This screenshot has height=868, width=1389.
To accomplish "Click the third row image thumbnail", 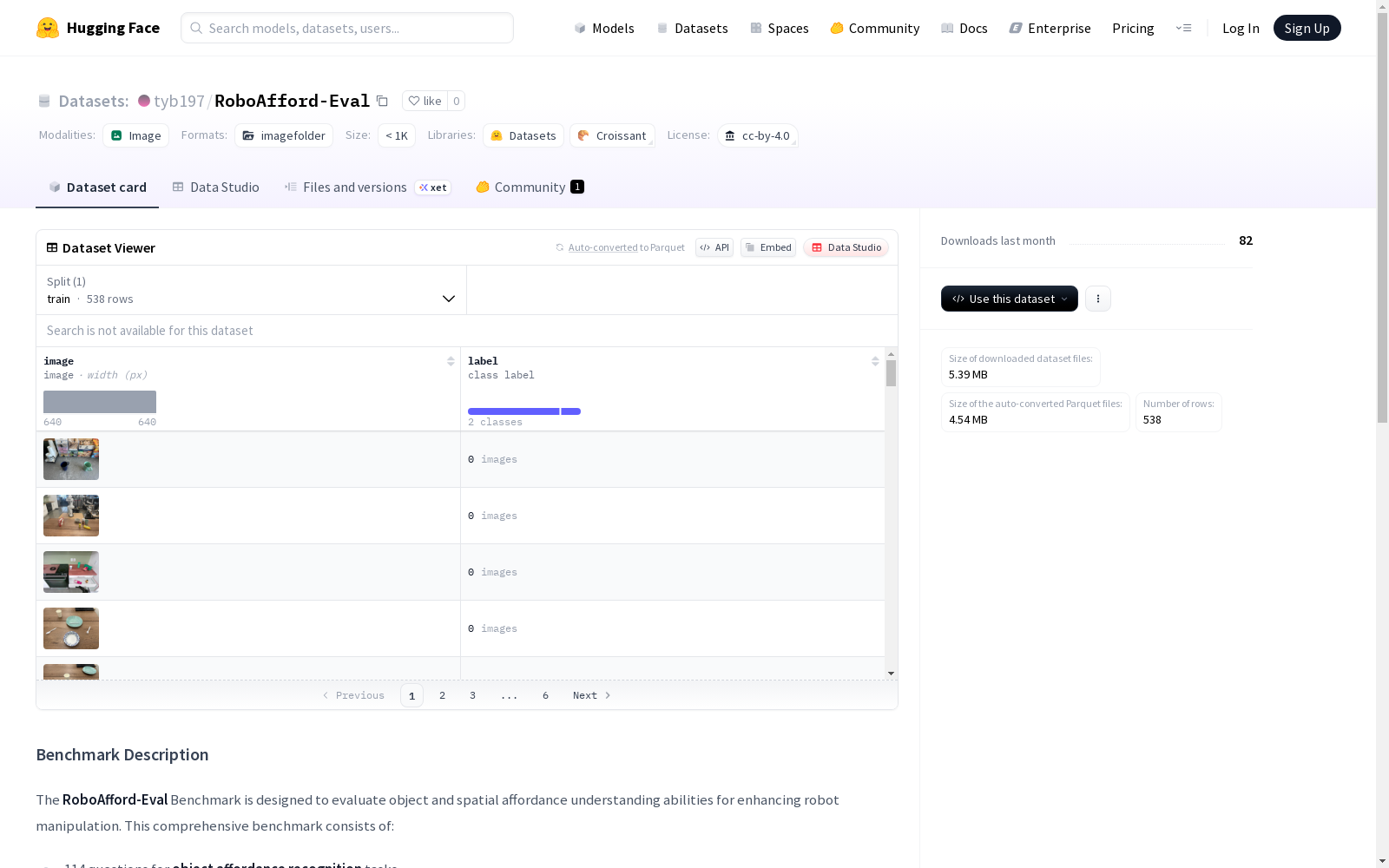I will tap(71, 572).
